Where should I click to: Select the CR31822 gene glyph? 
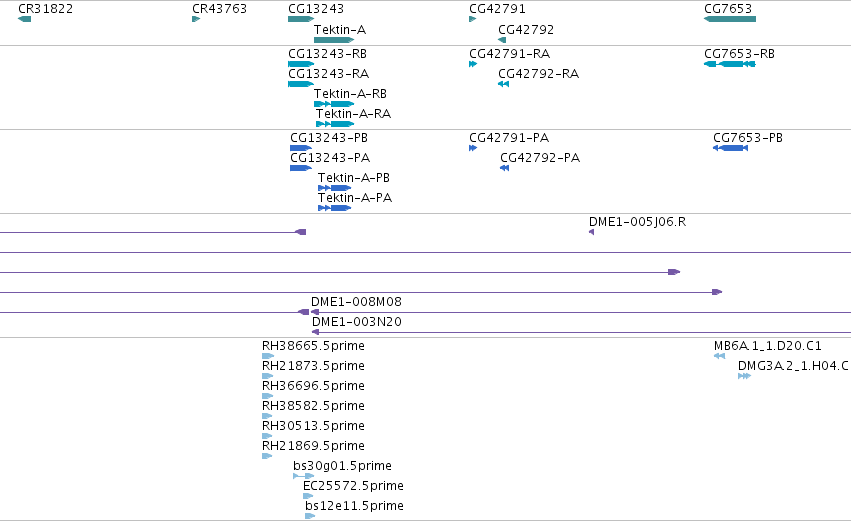tap(24, 19)
